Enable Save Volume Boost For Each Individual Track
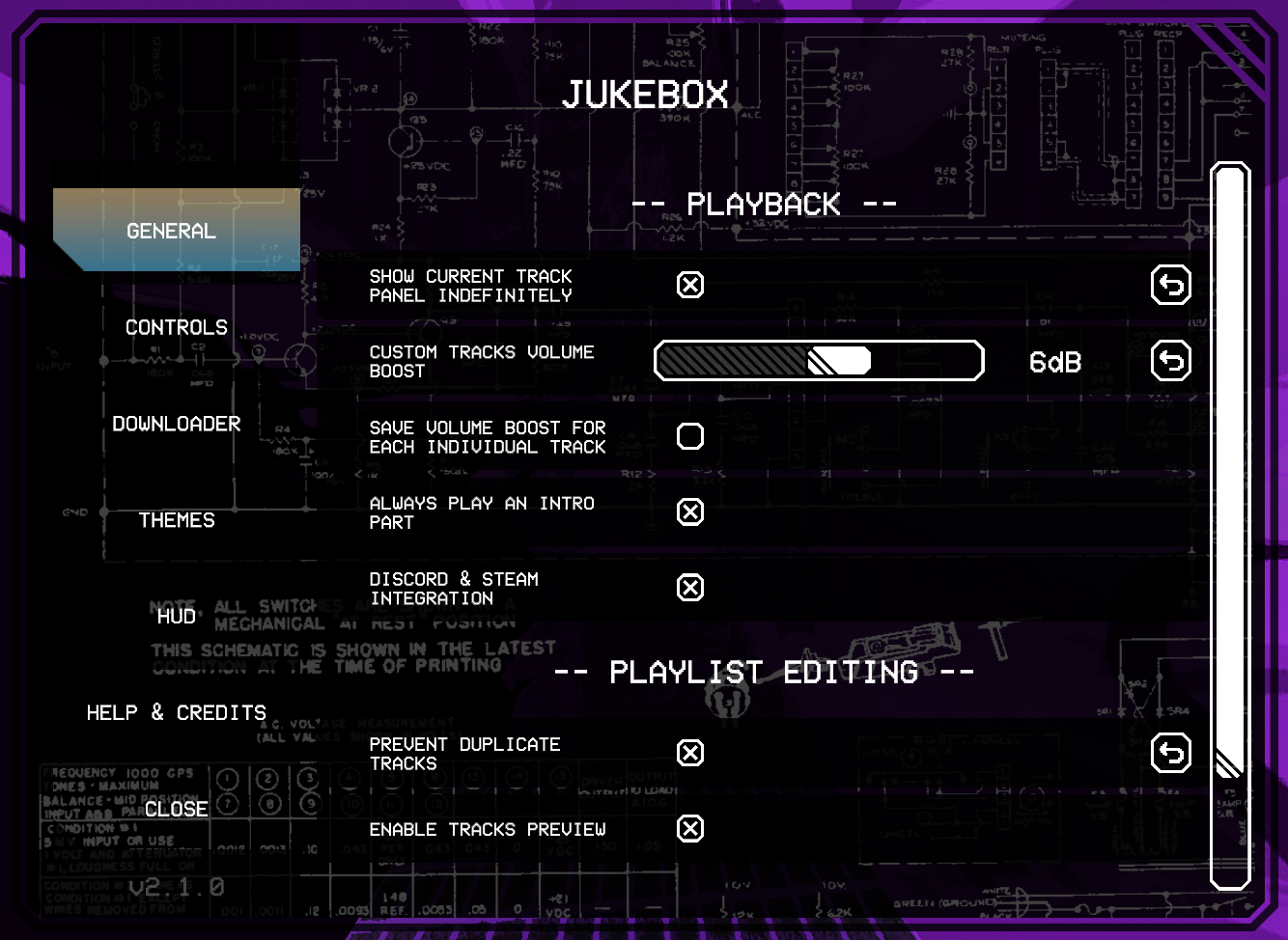1288x940 pixels. [689, 435]
